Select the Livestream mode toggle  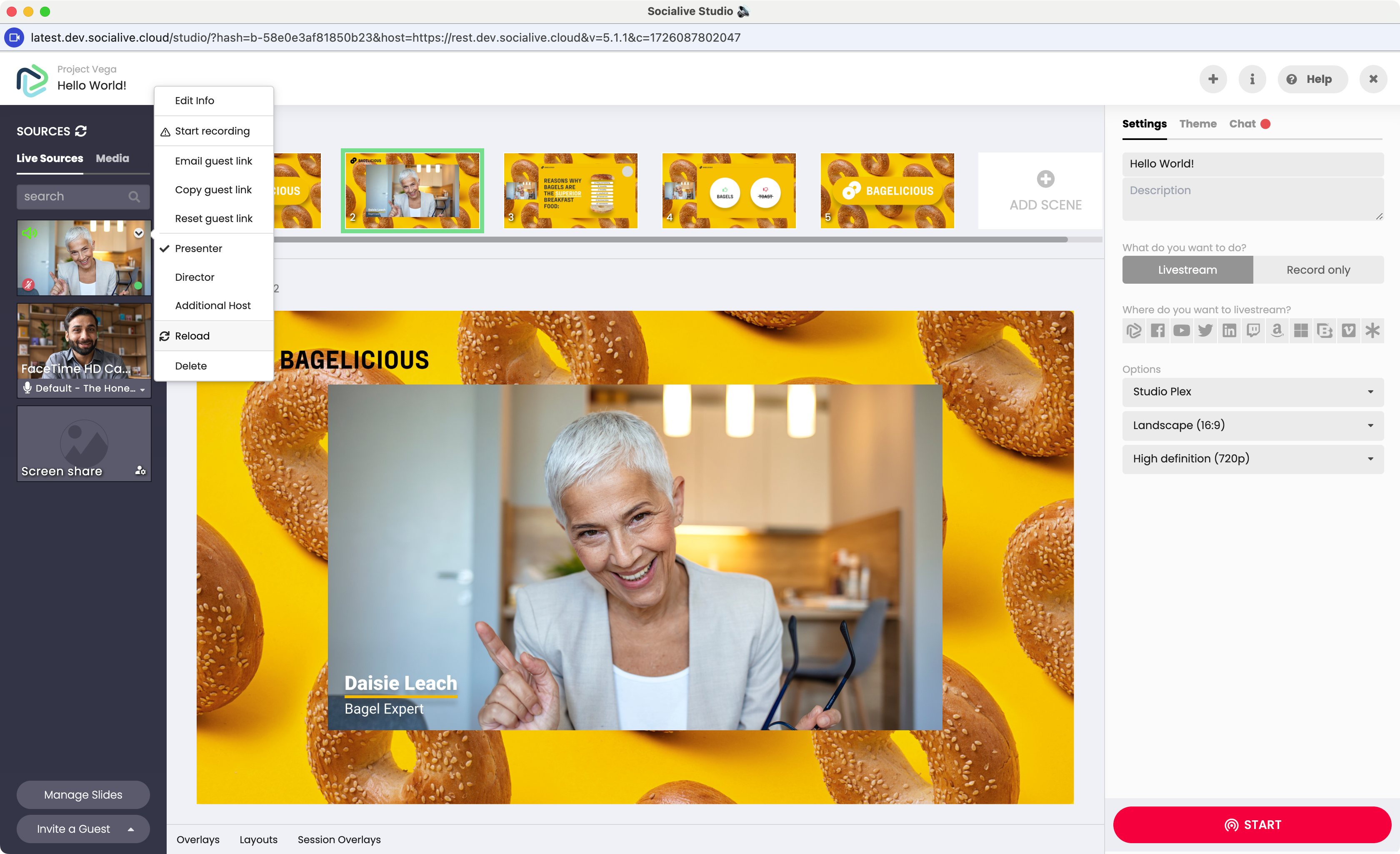[x=1187, y=270]
